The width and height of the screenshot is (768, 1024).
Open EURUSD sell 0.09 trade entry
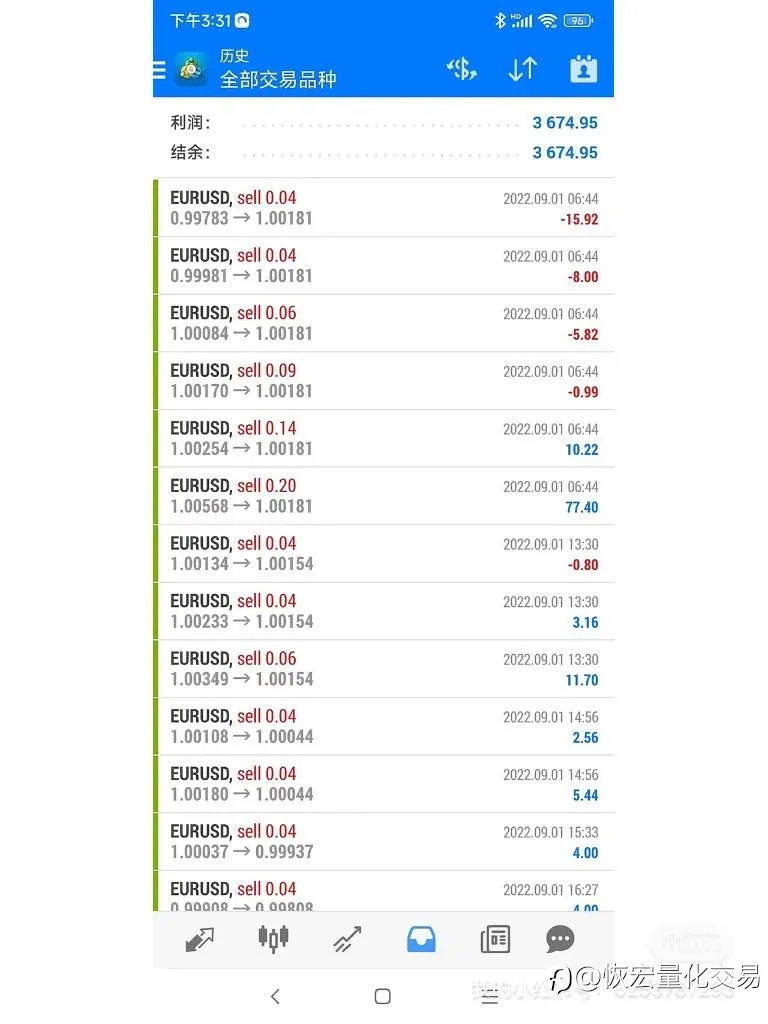click(x=384, y=381)
